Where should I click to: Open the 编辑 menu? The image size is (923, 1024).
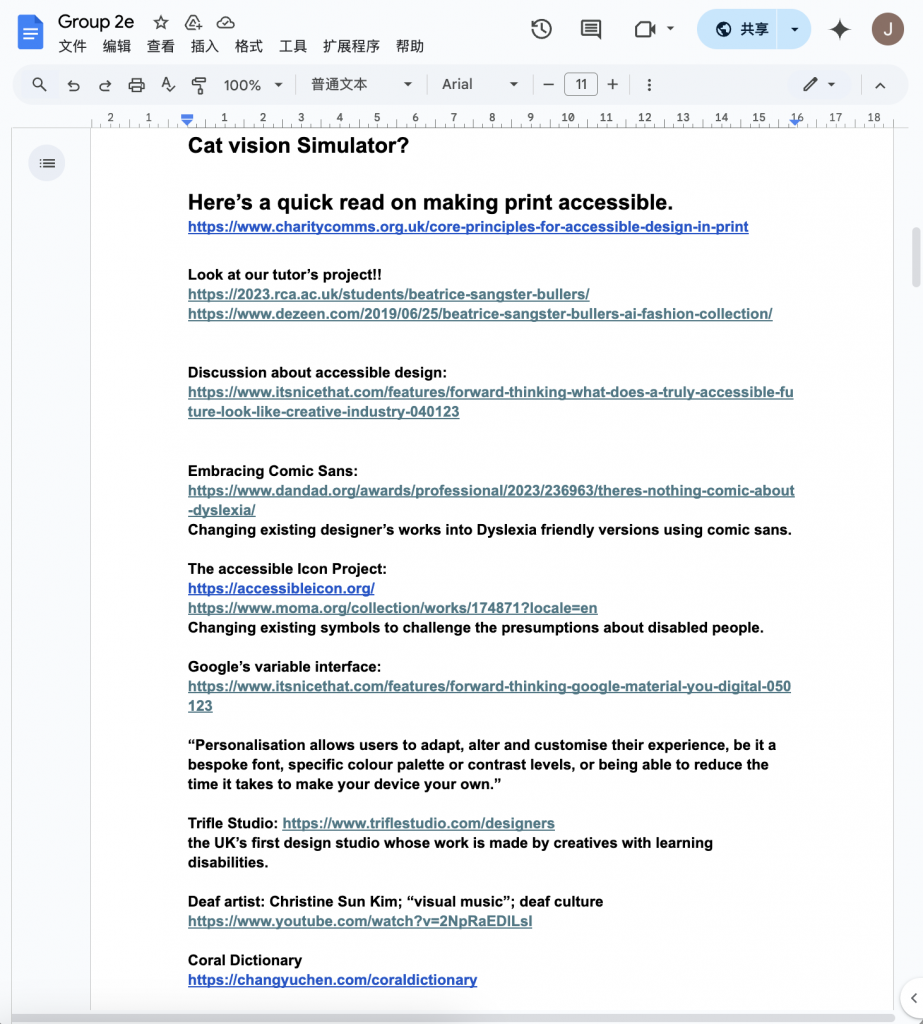[x=117, y=46]
